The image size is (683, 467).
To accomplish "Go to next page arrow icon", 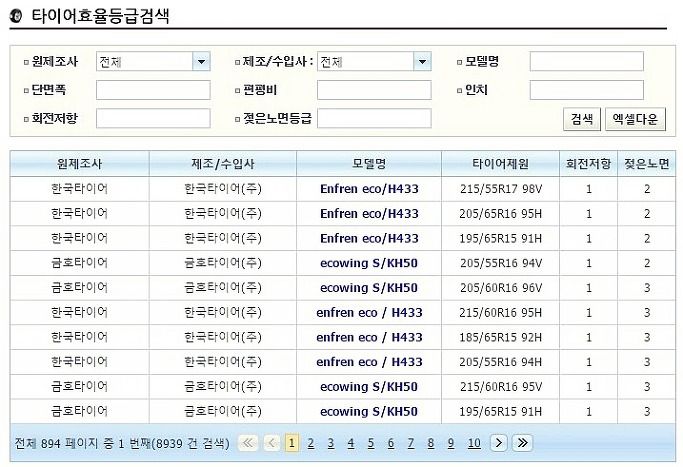I will pos(499,443).
